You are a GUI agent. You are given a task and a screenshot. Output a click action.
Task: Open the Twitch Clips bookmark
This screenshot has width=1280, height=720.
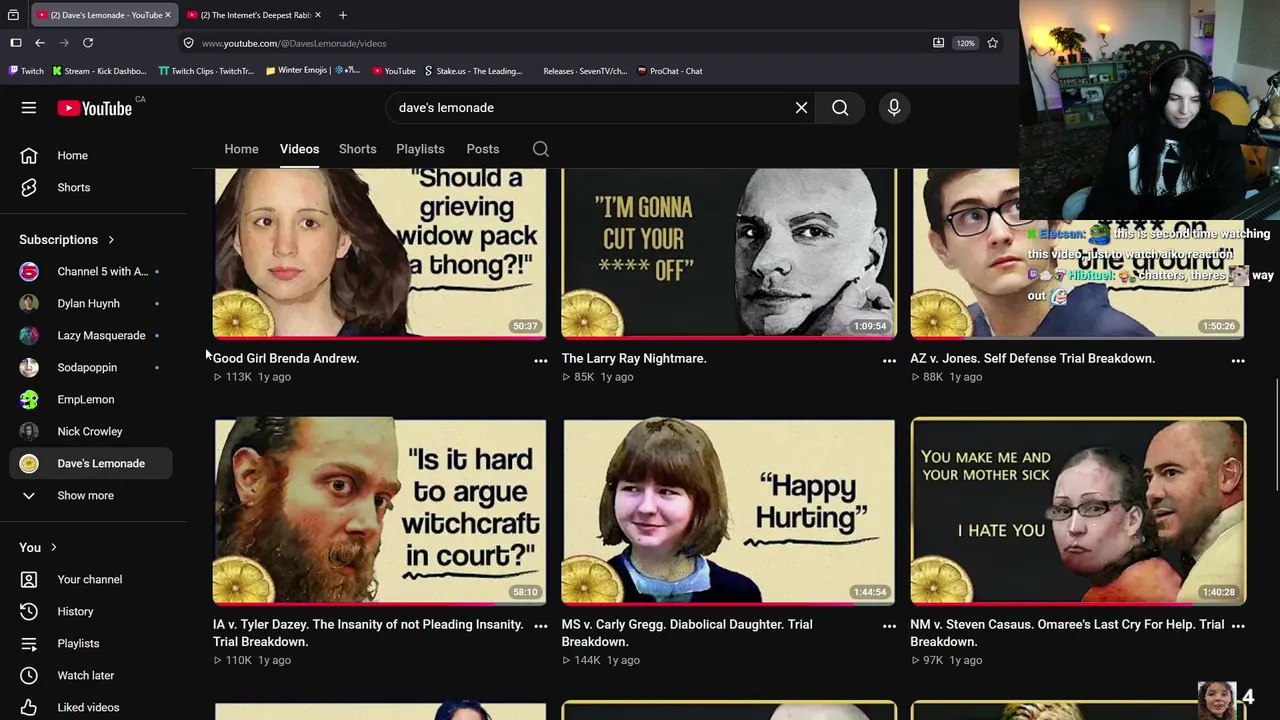207,71
